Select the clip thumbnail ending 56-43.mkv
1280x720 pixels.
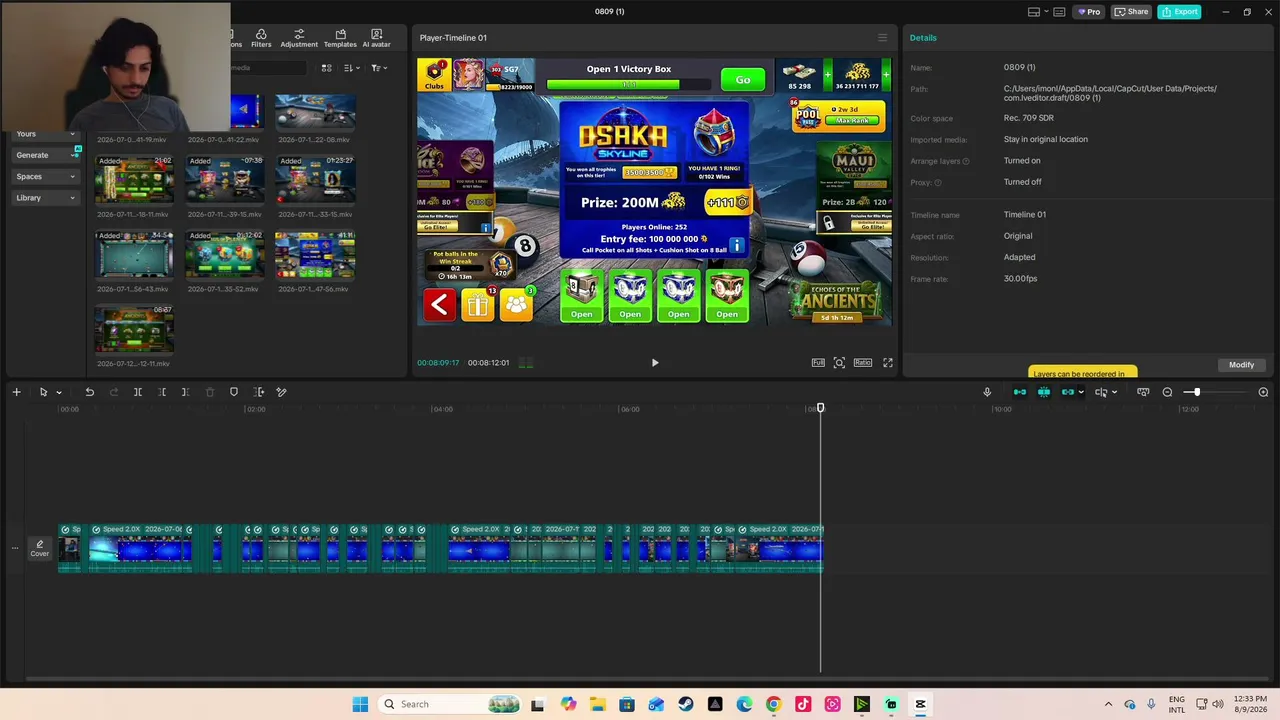(x=134, y=255)
